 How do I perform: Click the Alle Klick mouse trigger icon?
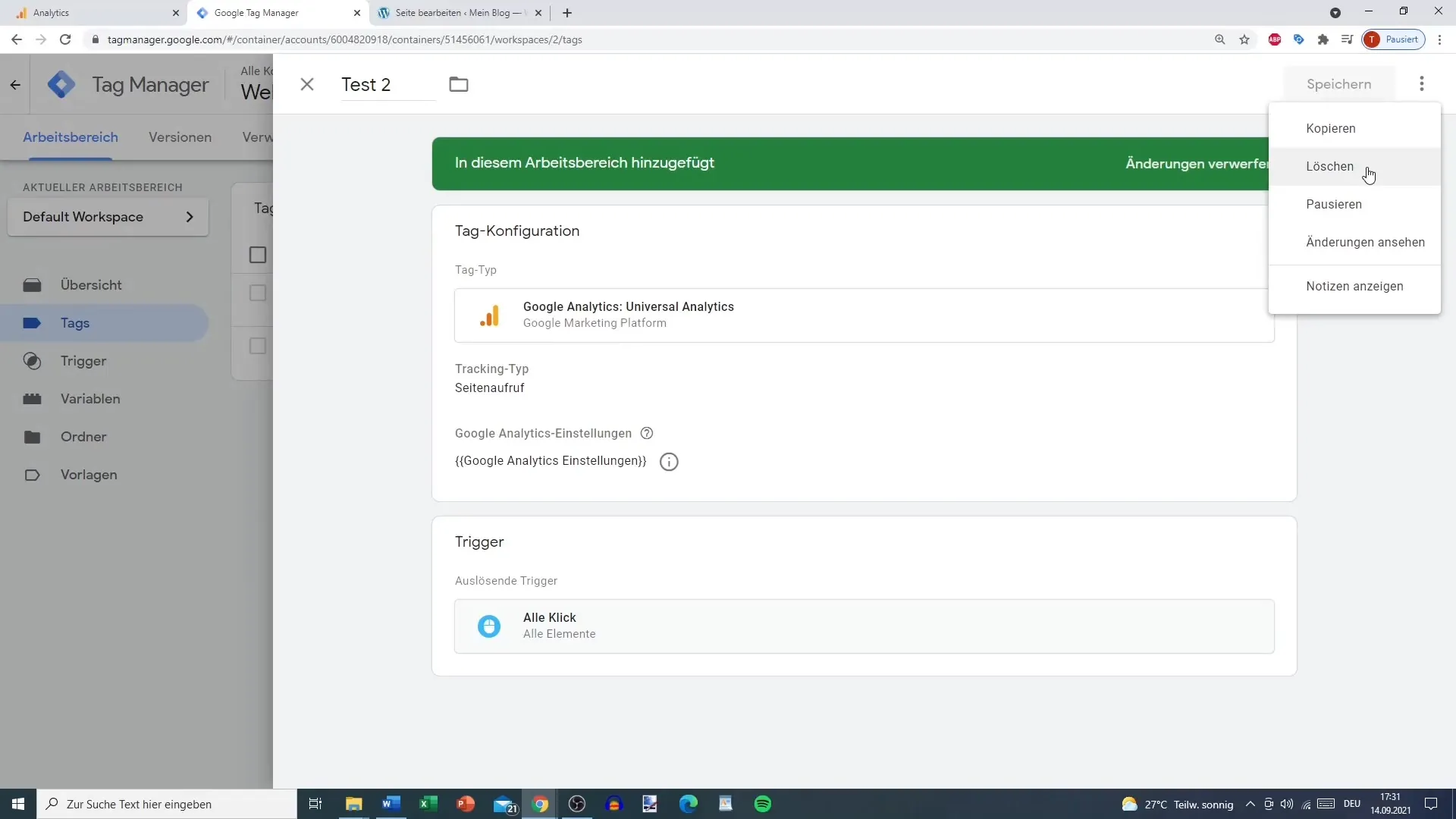(x=489, y=626)
